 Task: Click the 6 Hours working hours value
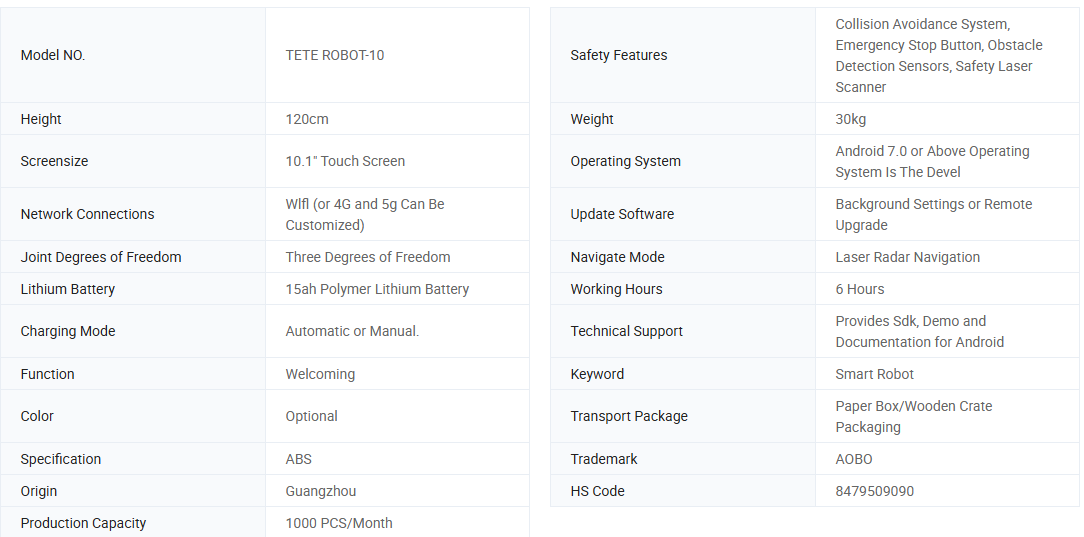click(860, 289)
